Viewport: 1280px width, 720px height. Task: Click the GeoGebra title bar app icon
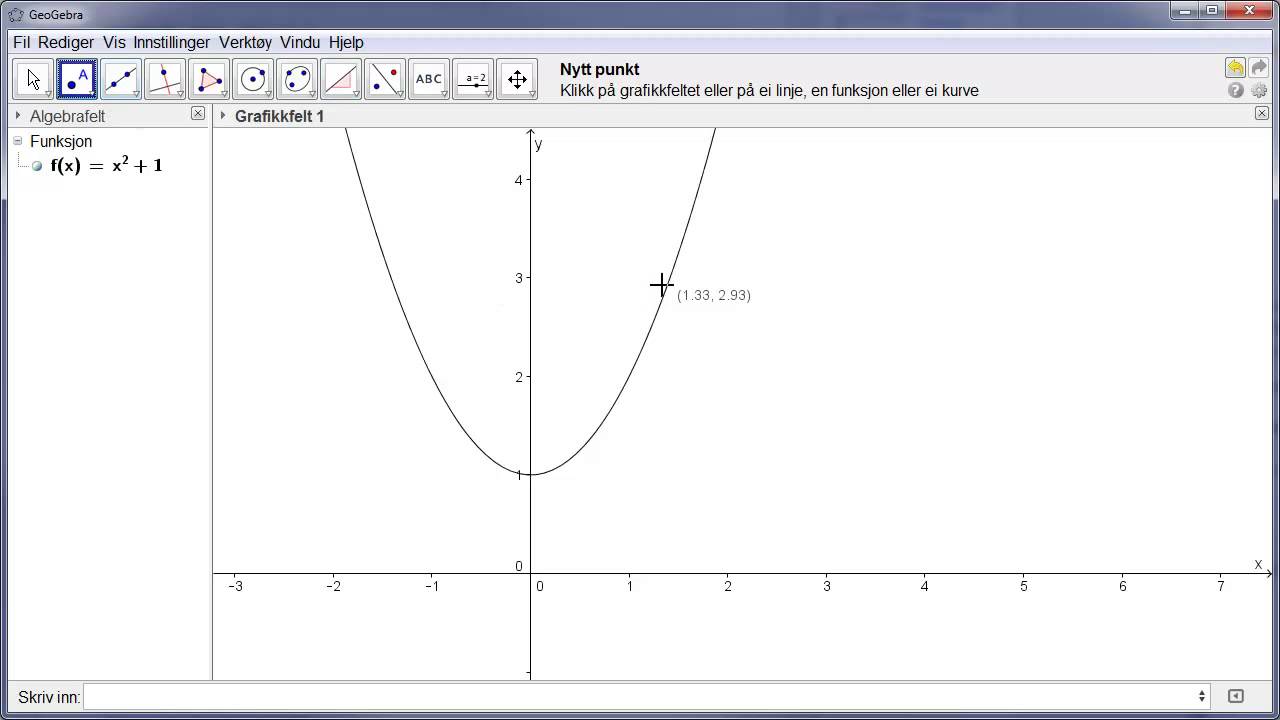tap(16, 14)
